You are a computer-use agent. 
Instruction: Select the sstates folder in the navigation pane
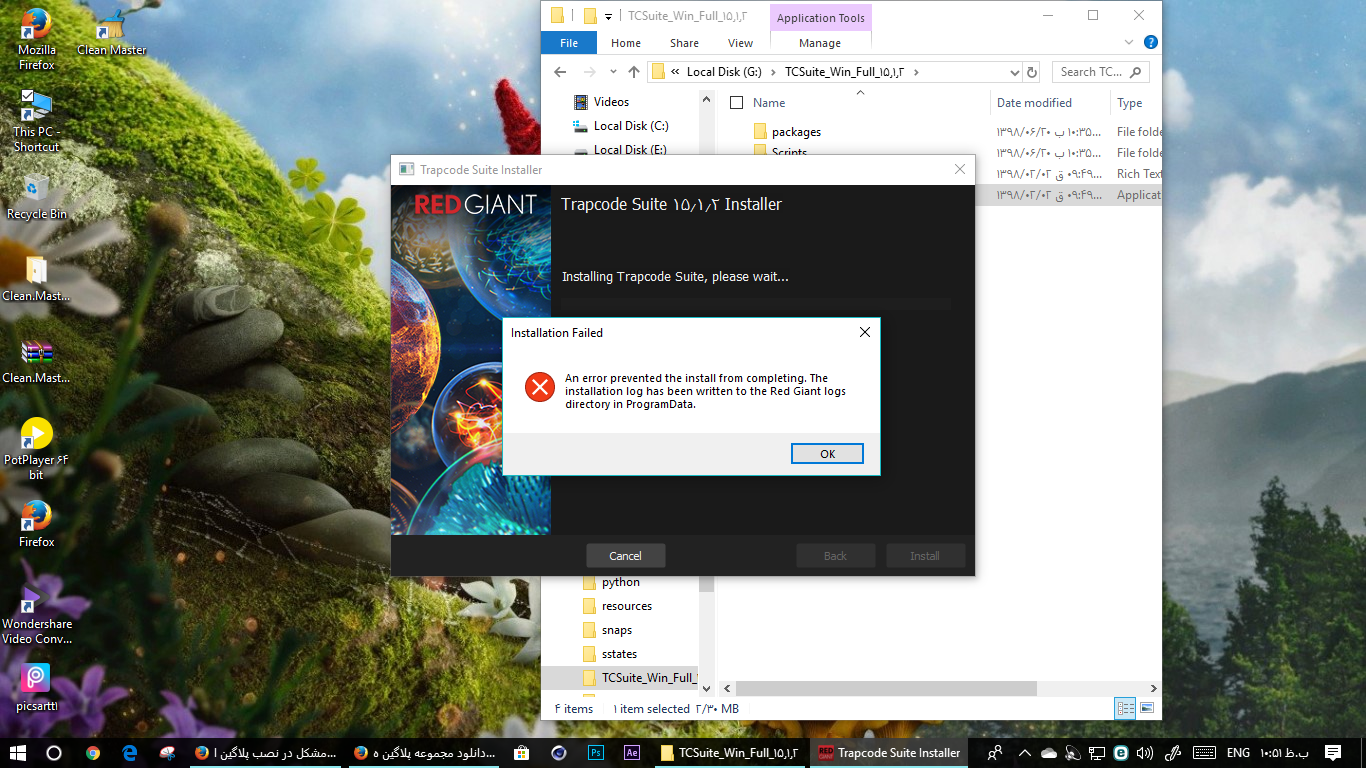pos(619,654)
